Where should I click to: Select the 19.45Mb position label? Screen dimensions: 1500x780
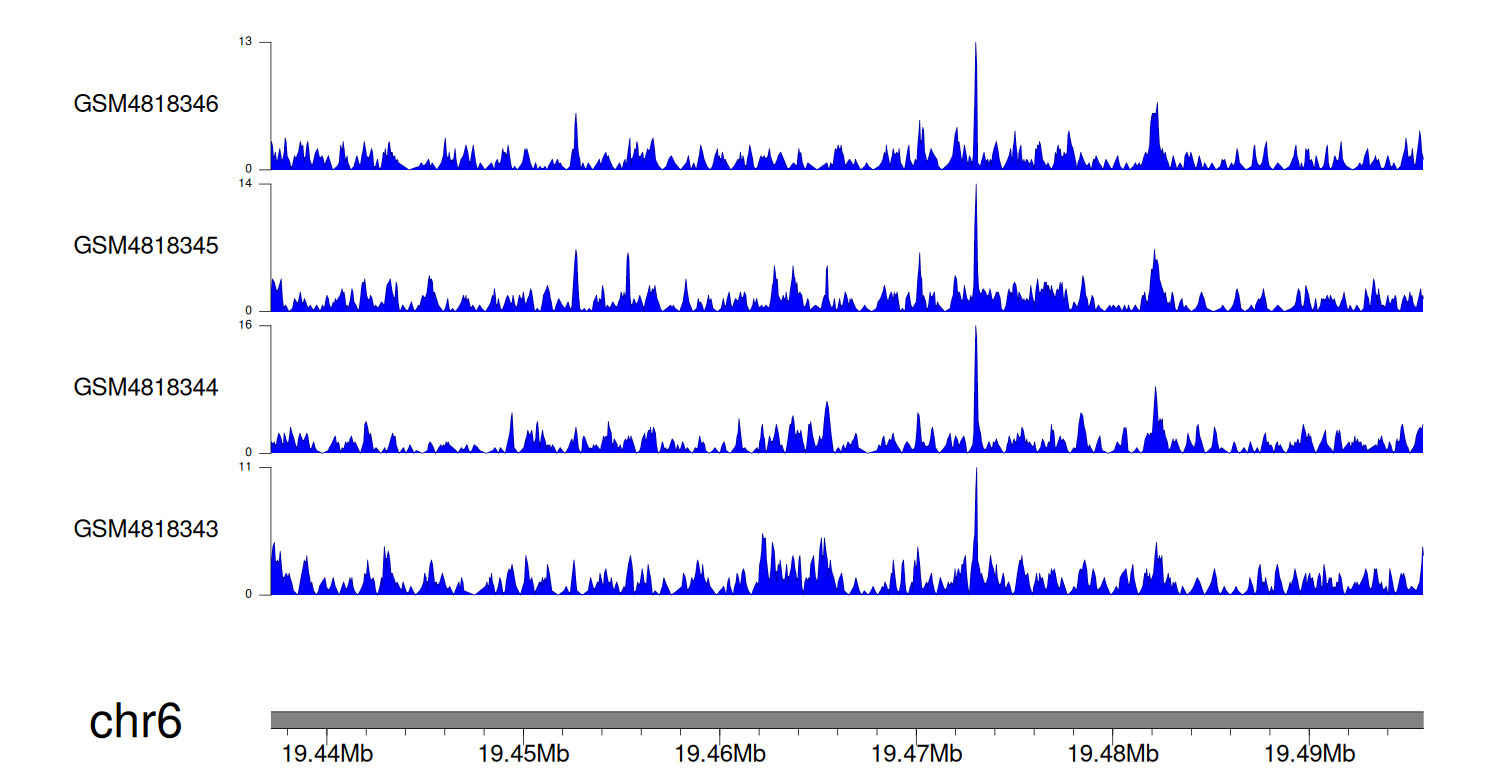tap(524, 753)
